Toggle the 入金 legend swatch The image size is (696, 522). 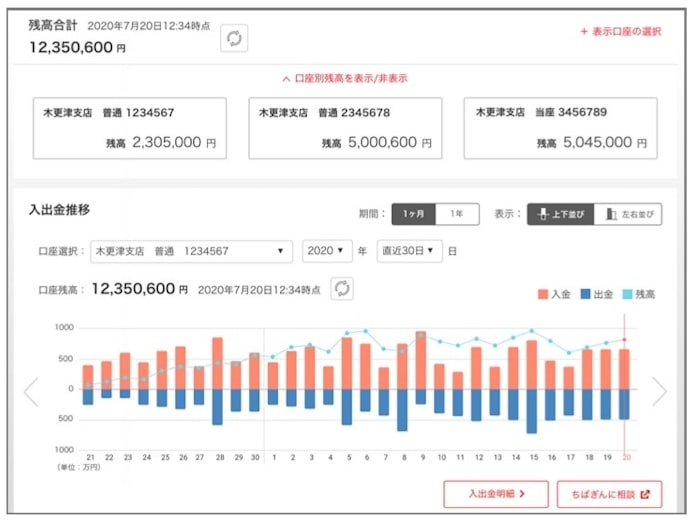[542, 294]
